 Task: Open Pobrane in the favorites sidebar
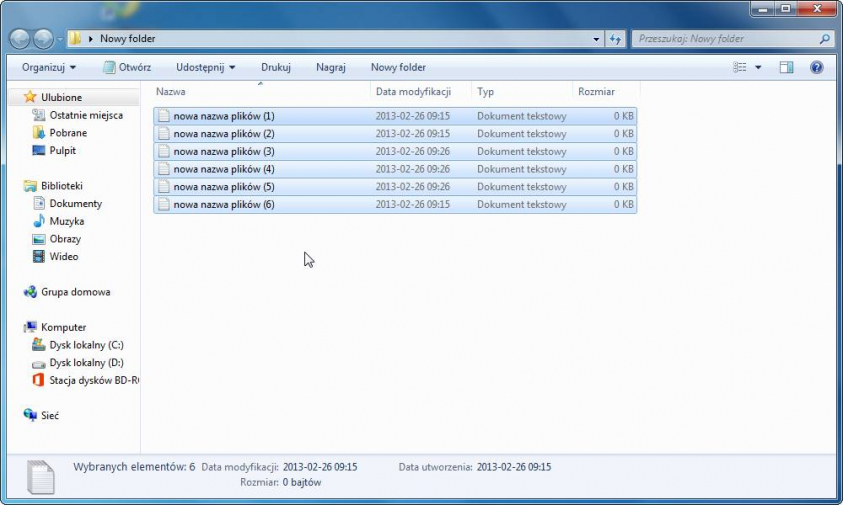tap(68, 133)
